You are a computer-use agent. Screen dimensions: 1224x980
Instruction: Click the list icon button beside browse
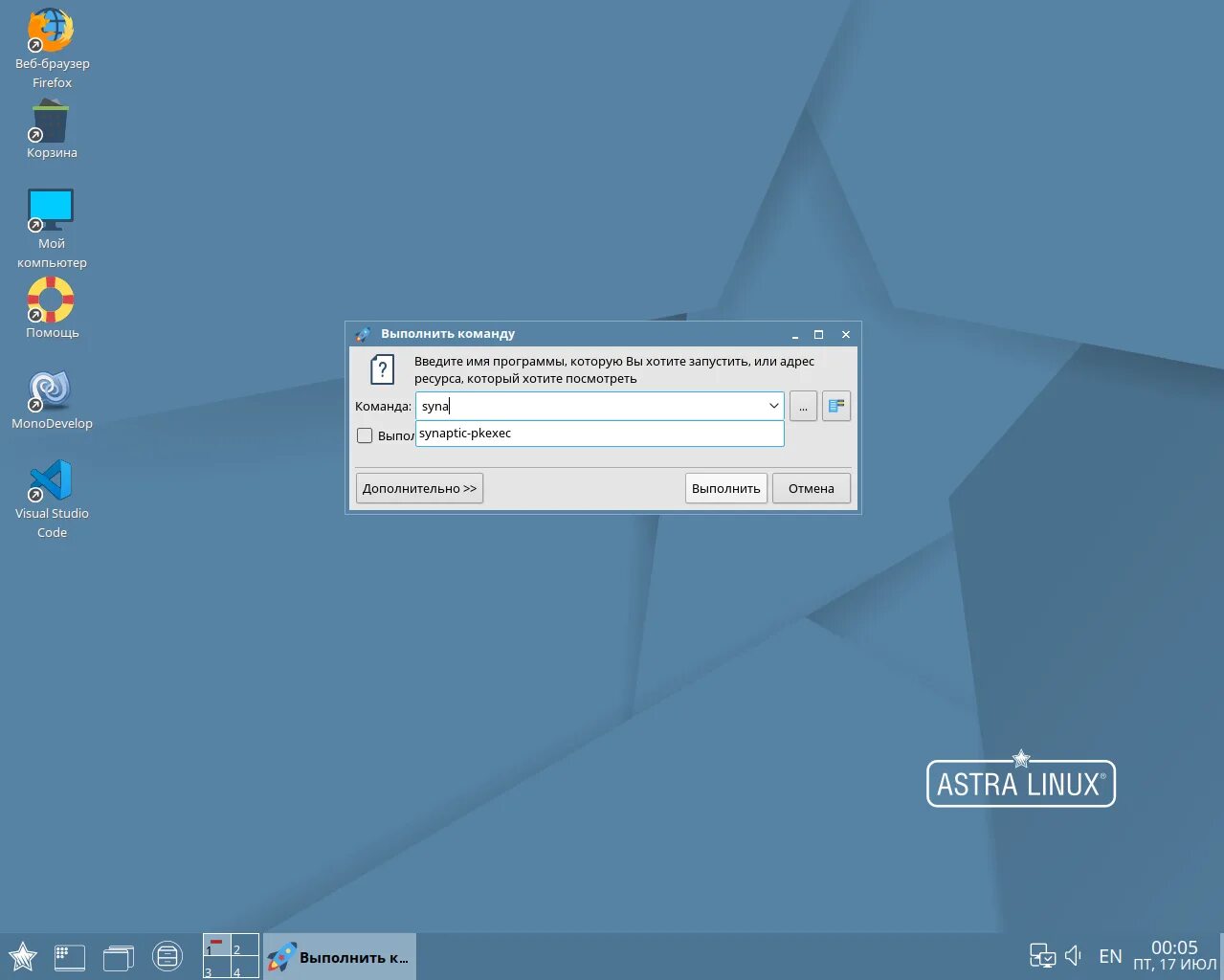tap(836, 406)
